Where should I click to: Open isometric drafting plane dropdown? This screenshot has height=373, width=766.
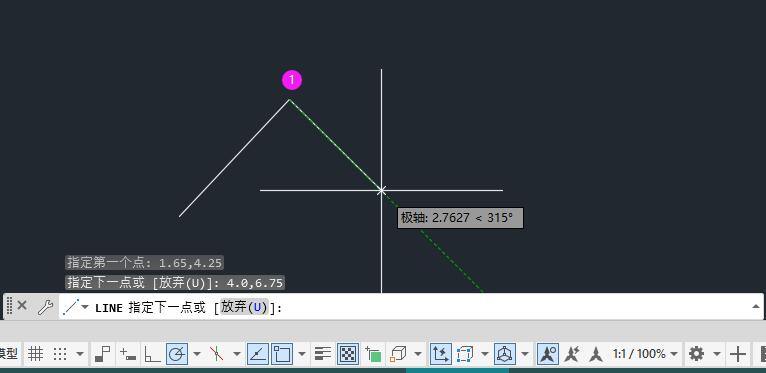point(236,353)
